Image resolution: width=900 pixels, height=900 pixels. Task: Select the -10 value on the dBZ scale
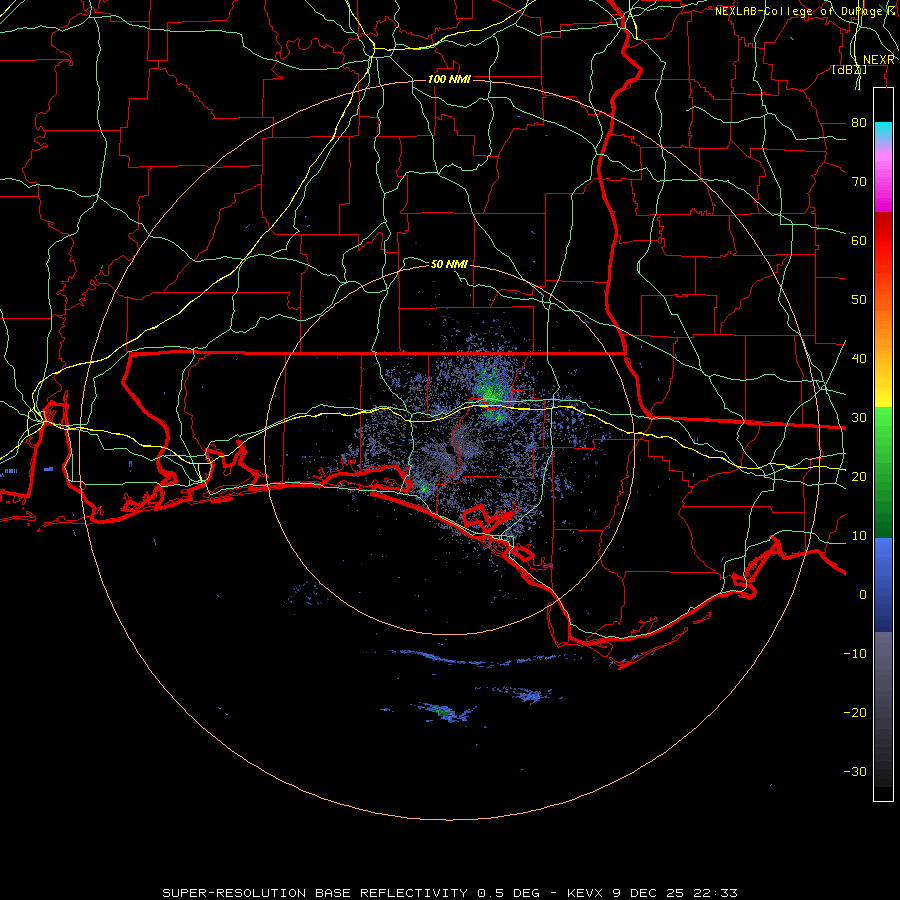click(x=855, y=654)
